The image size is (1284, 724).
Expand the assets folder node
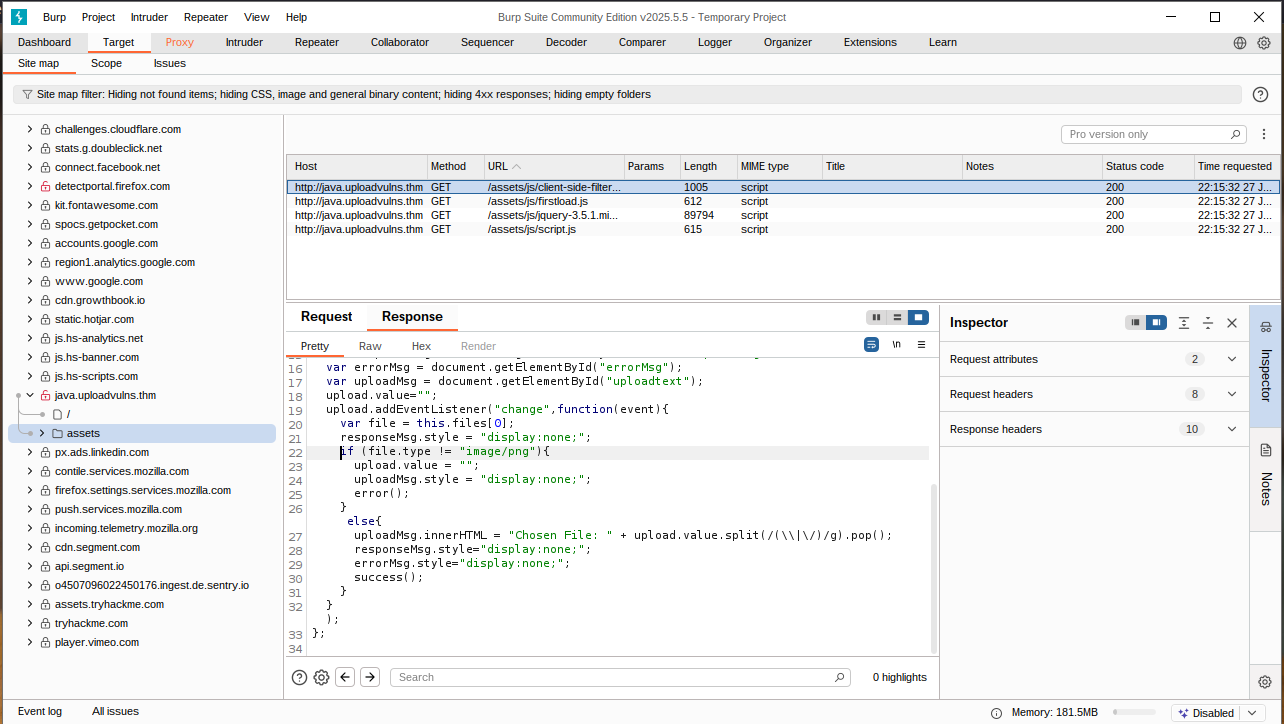coord(42,433)
